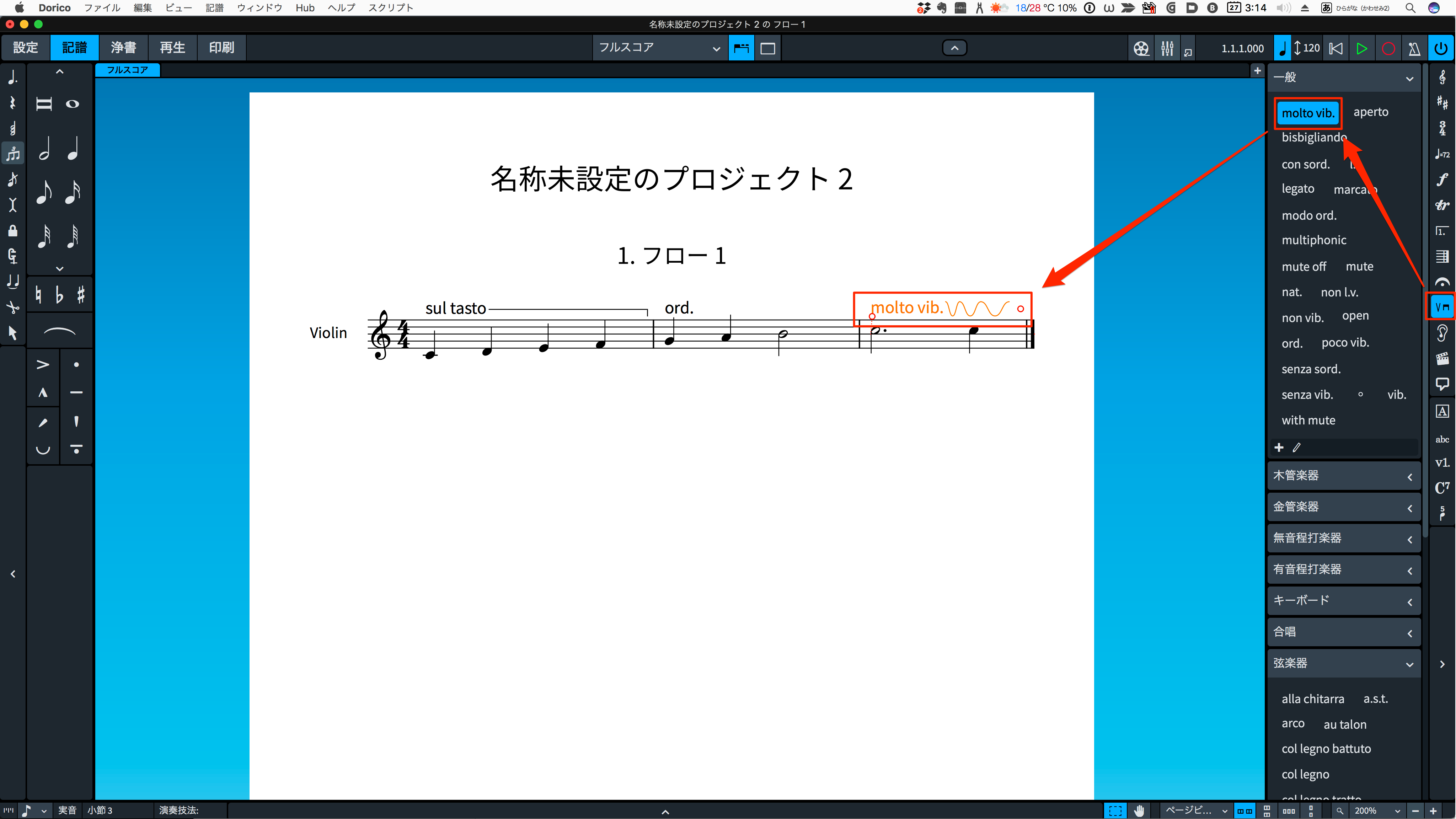
Task: Select the grace notes tool
Action: click(x=12, y=179)
